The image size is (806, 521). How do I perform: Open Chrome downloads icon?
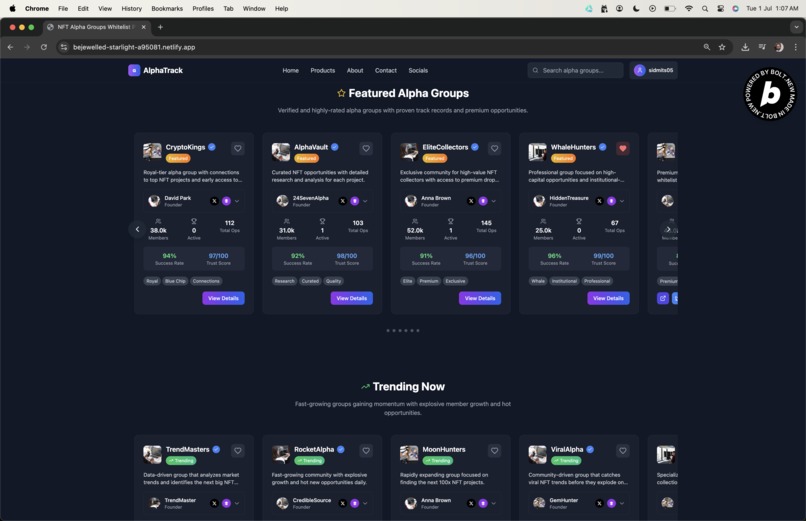click(x=745, y=47)
